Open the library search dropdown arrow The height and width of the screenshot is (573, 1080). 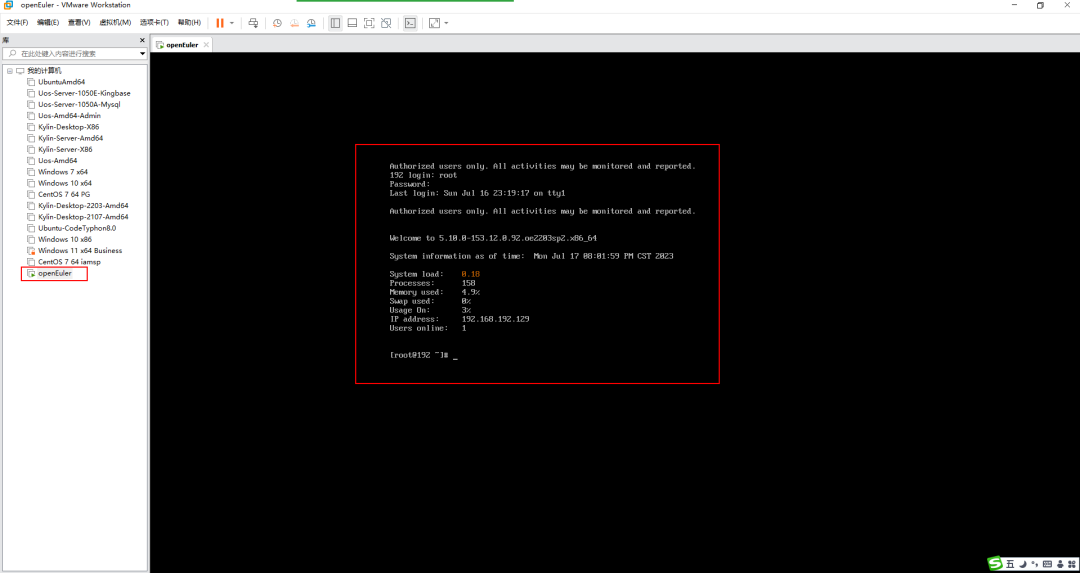click(x=143, y=53)
